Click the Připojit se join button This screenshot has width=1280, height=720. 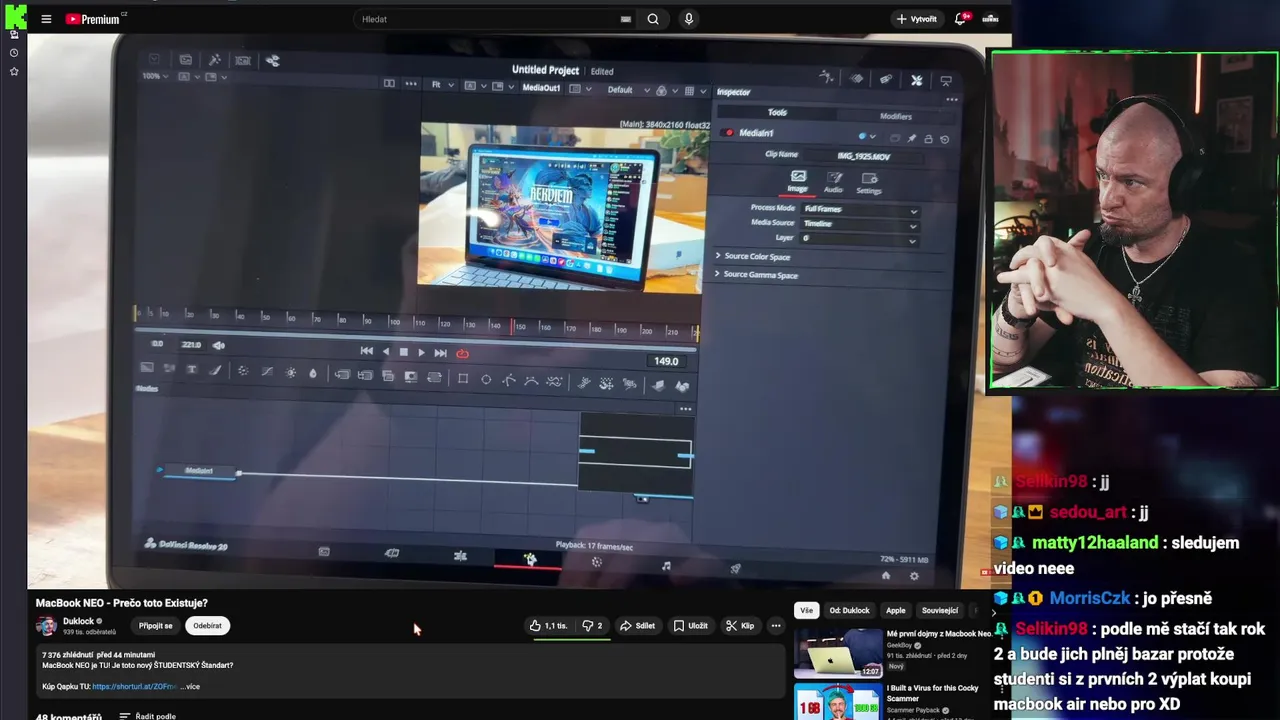(156, 626)
